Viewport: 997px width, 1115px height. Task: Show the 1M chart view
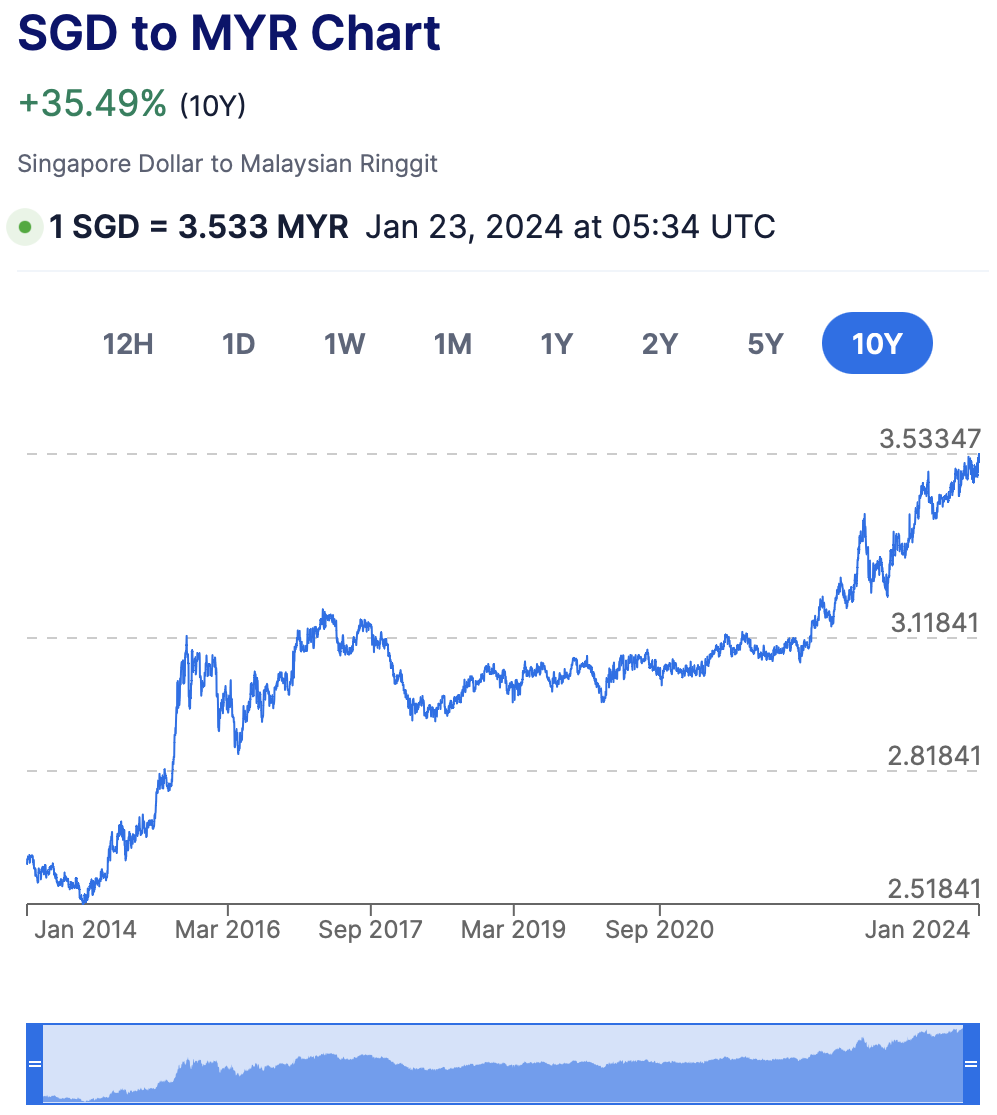[x=452, y=344]
